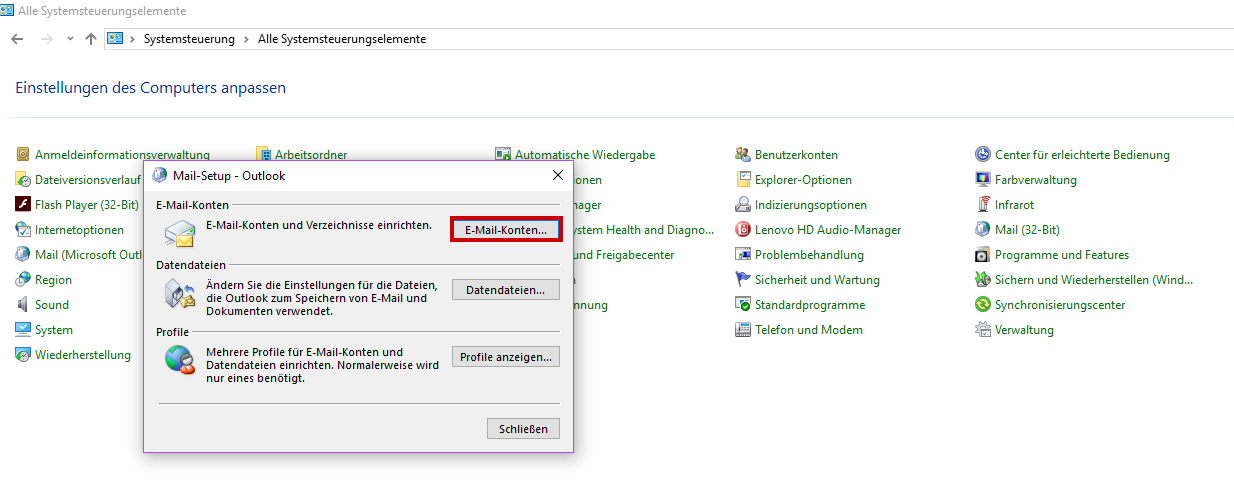The width and height of the screenshot is (1234, 498).
Task: Open the Center für erleichterte Bedienung link
Action: [1082, 155]
